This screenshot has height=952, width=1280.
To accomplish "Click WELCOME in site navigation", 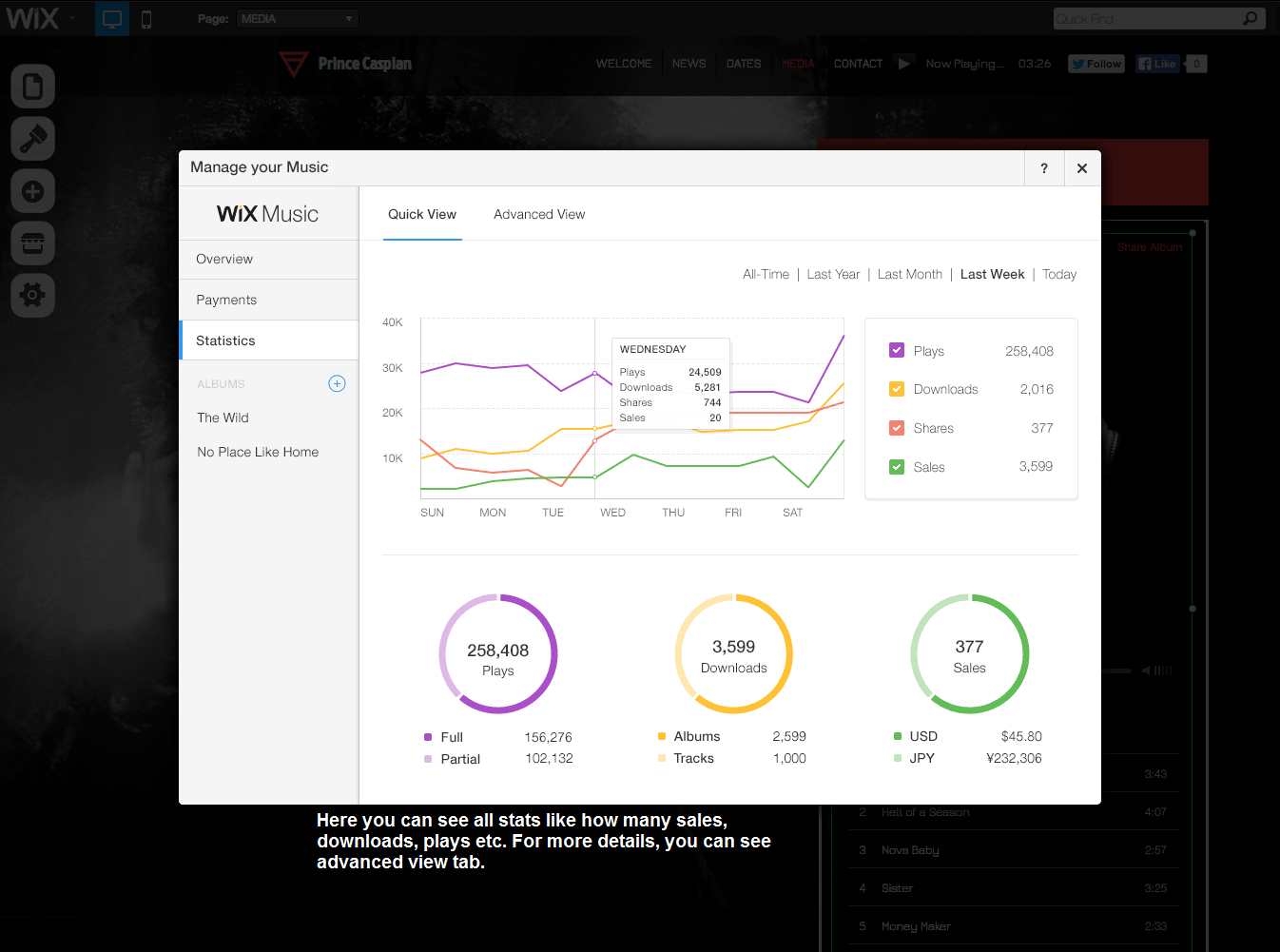I will 624,64.
